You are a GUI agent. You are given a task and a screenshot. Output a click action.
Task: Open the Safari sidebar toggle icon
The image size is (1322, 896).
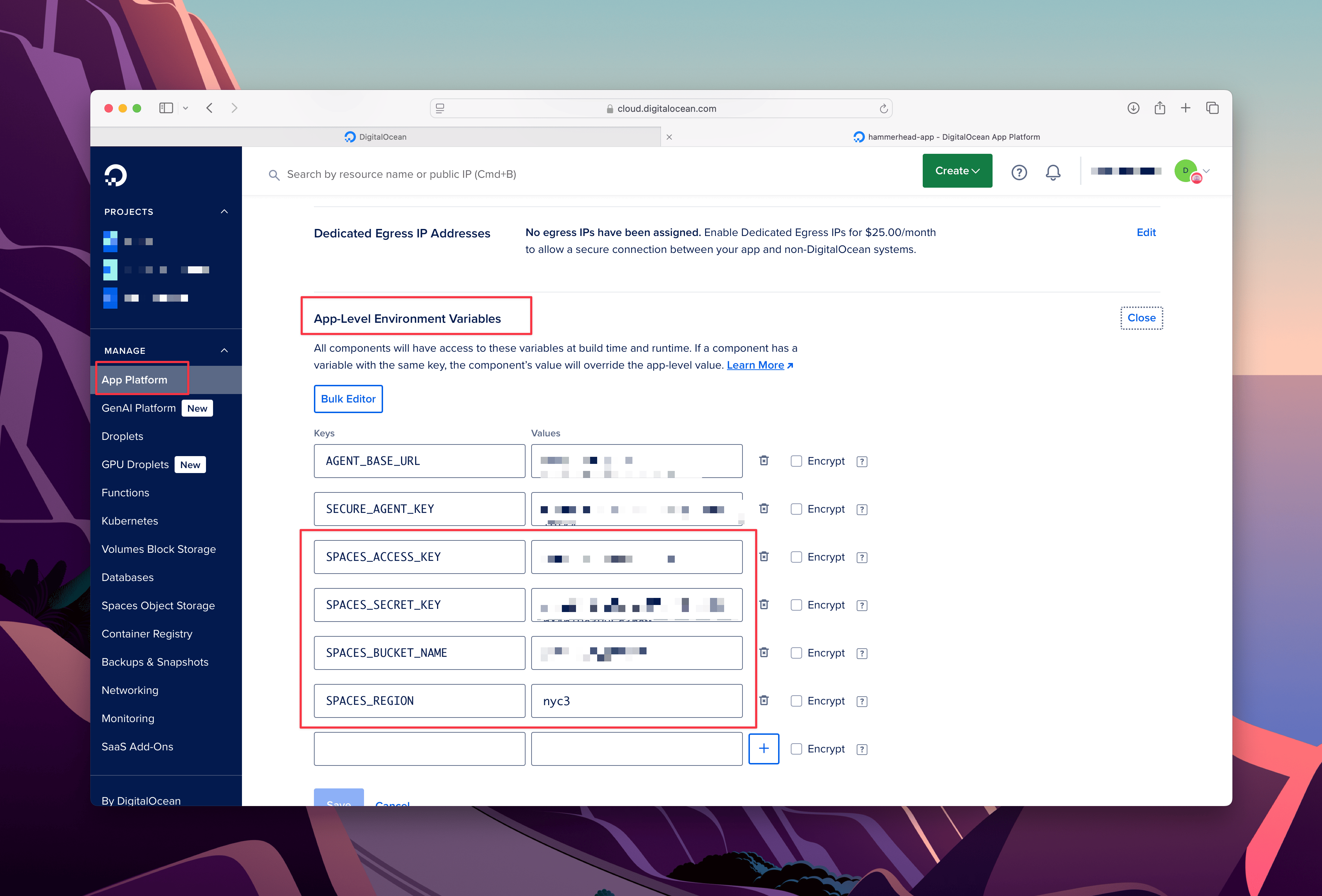coord(165,108)
